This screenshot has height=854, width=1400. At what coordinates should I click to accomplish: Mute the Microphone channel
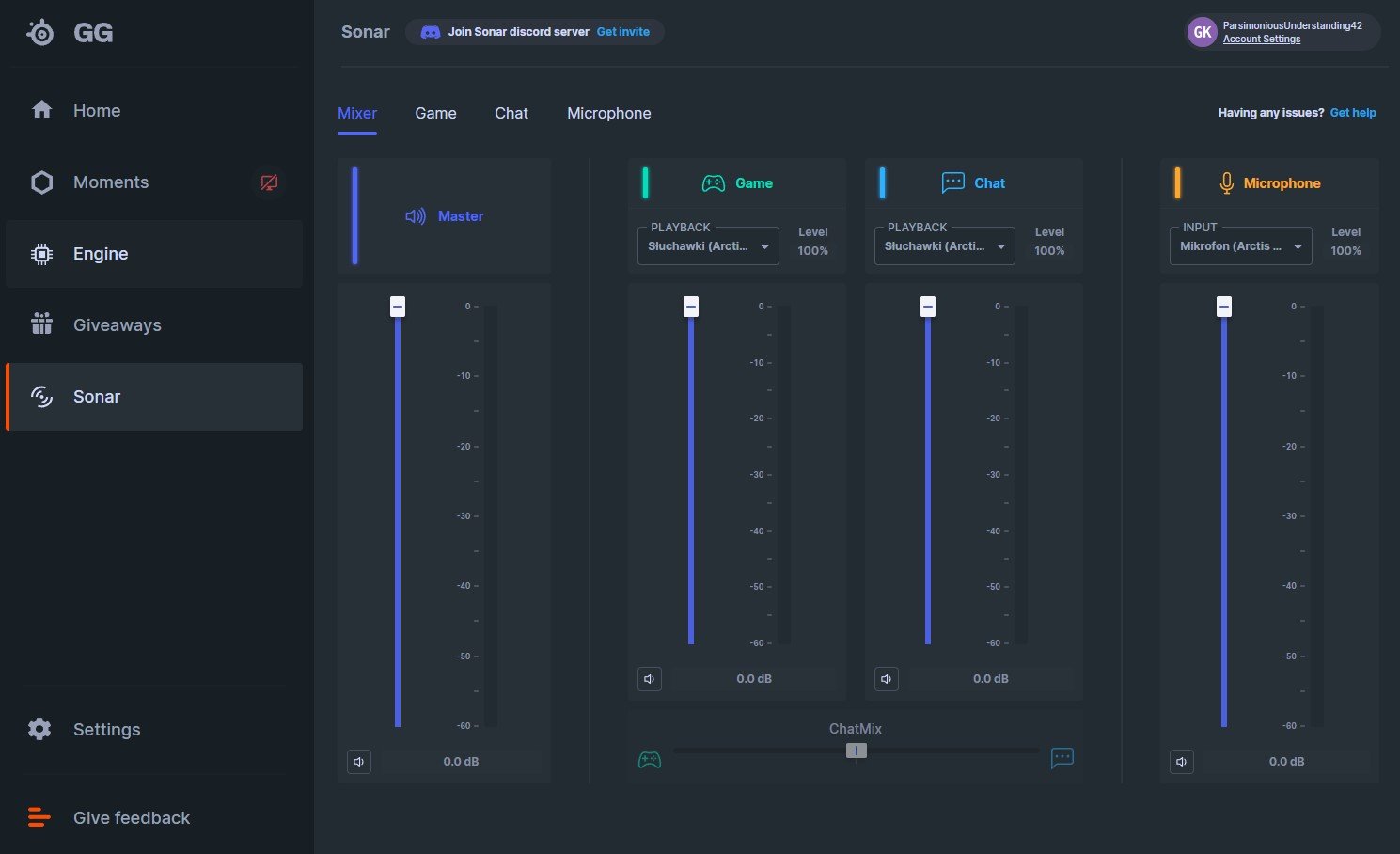pos(1182,762)
